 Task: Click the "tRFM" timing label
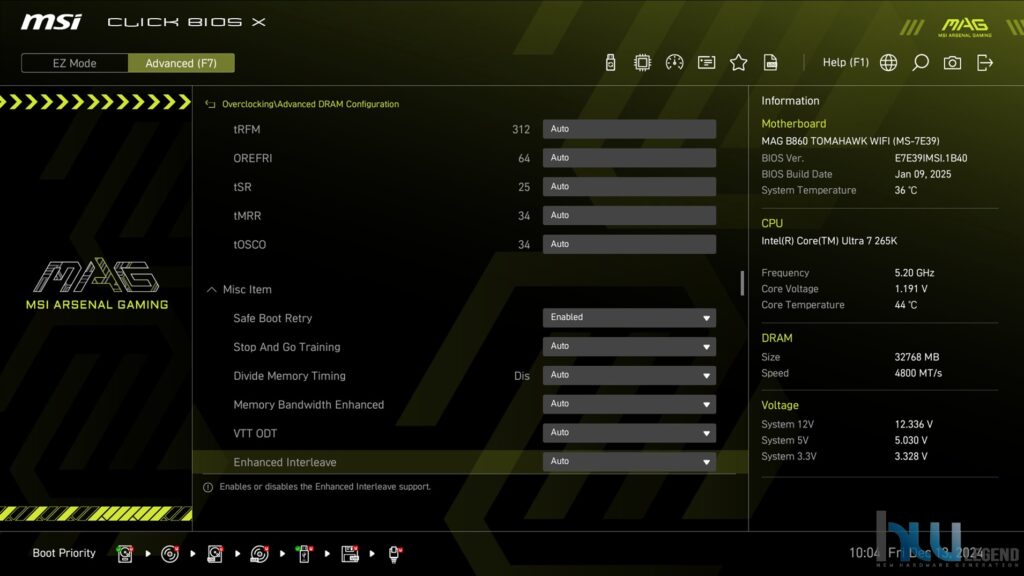[247, 129]
